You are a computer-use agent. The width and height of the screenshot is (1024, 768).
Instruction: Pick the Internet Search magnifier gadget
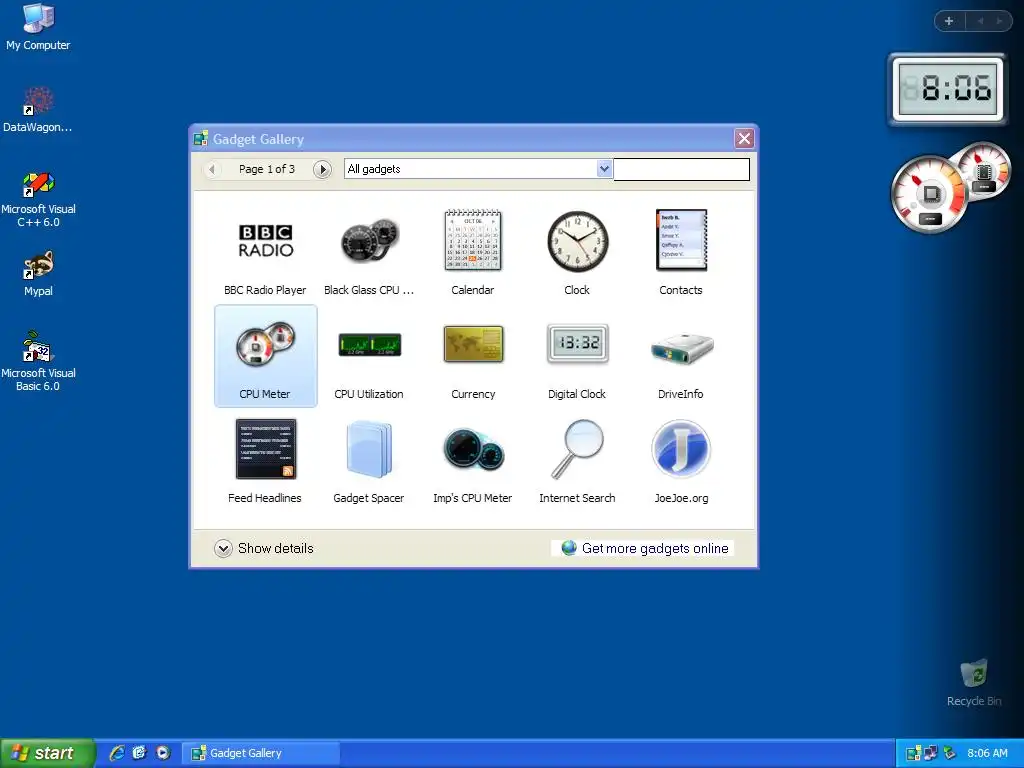pos(577,449)
